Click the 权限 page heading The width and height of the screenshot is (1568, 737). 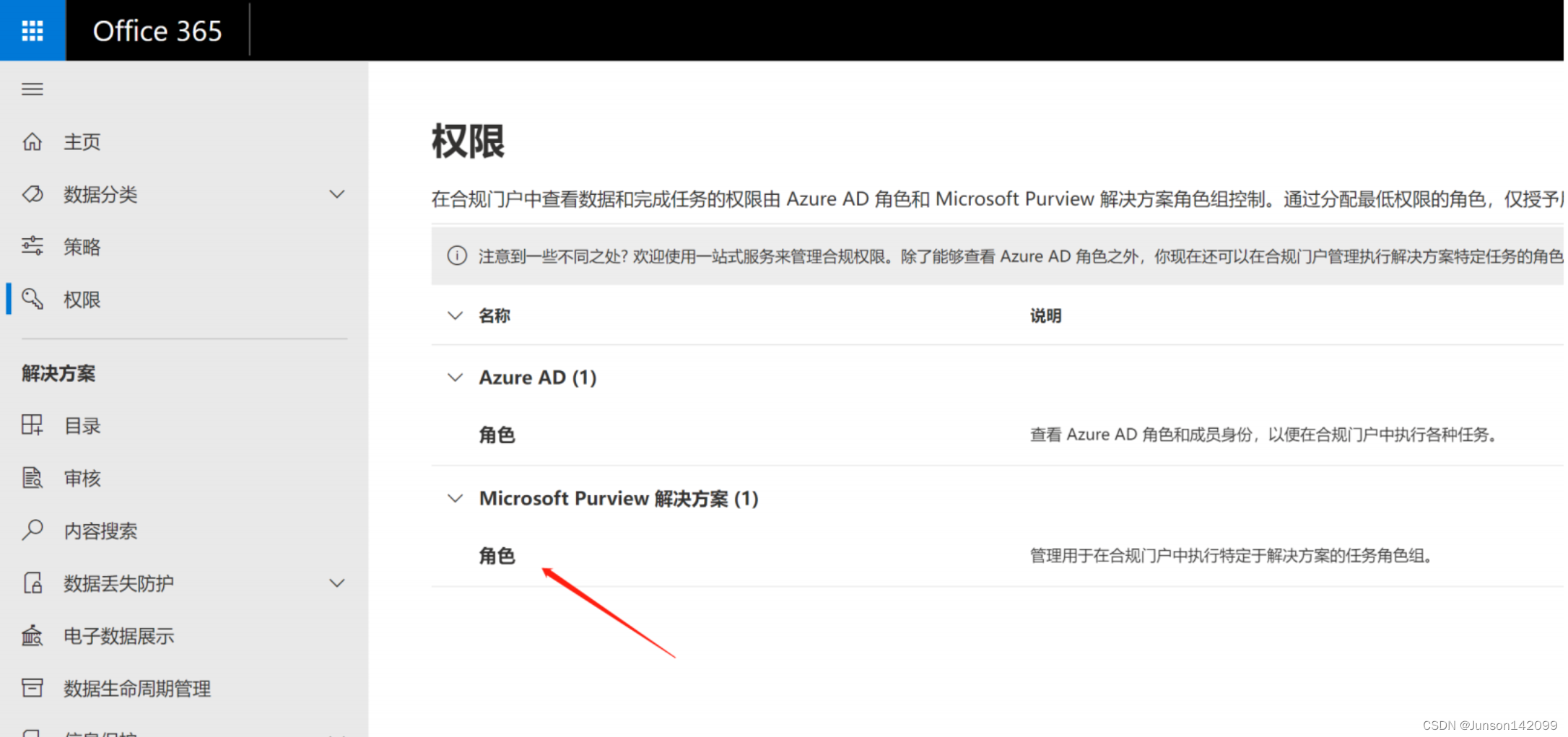(469, 141)
